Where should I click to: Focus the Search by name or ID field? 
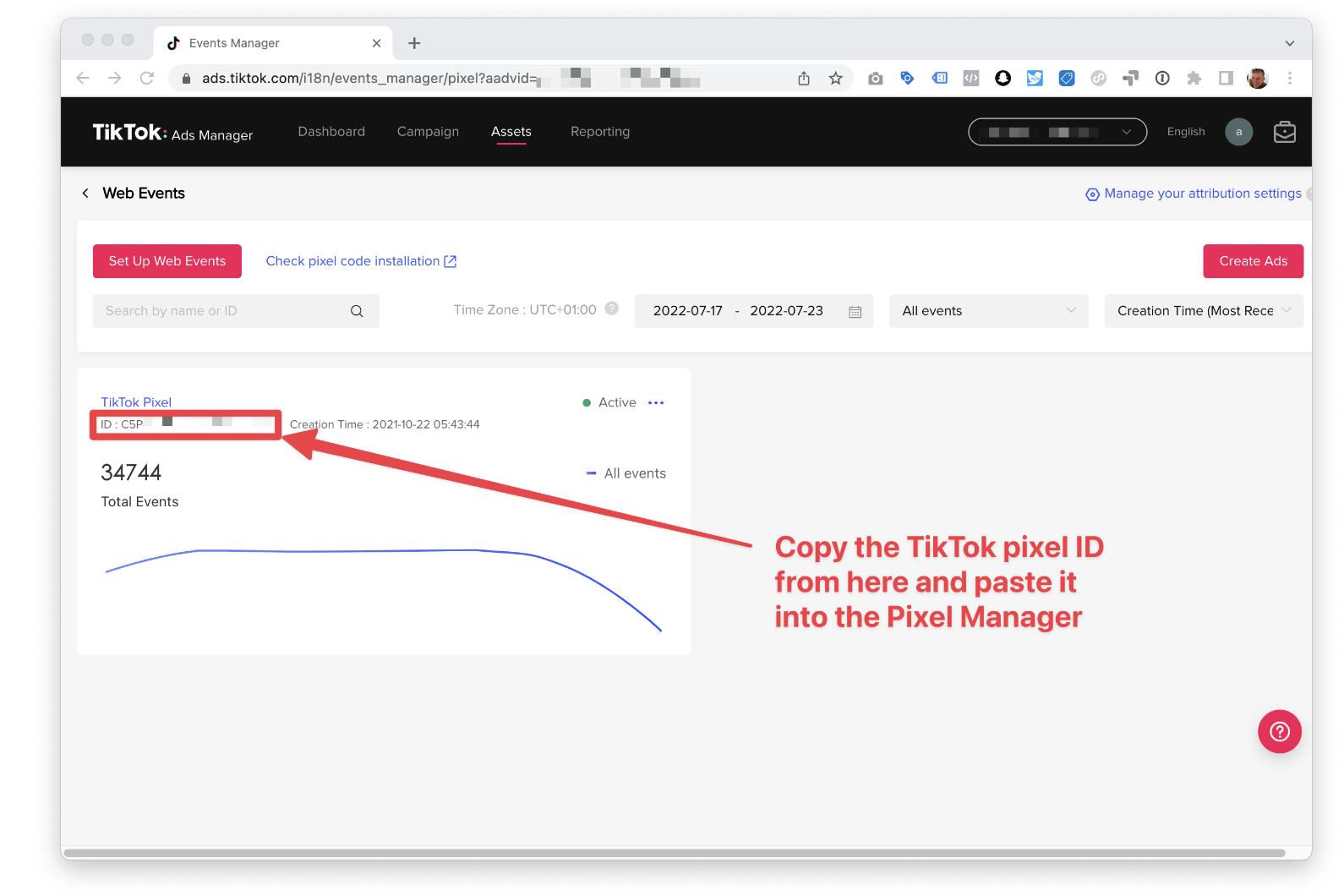pos(236,311)
